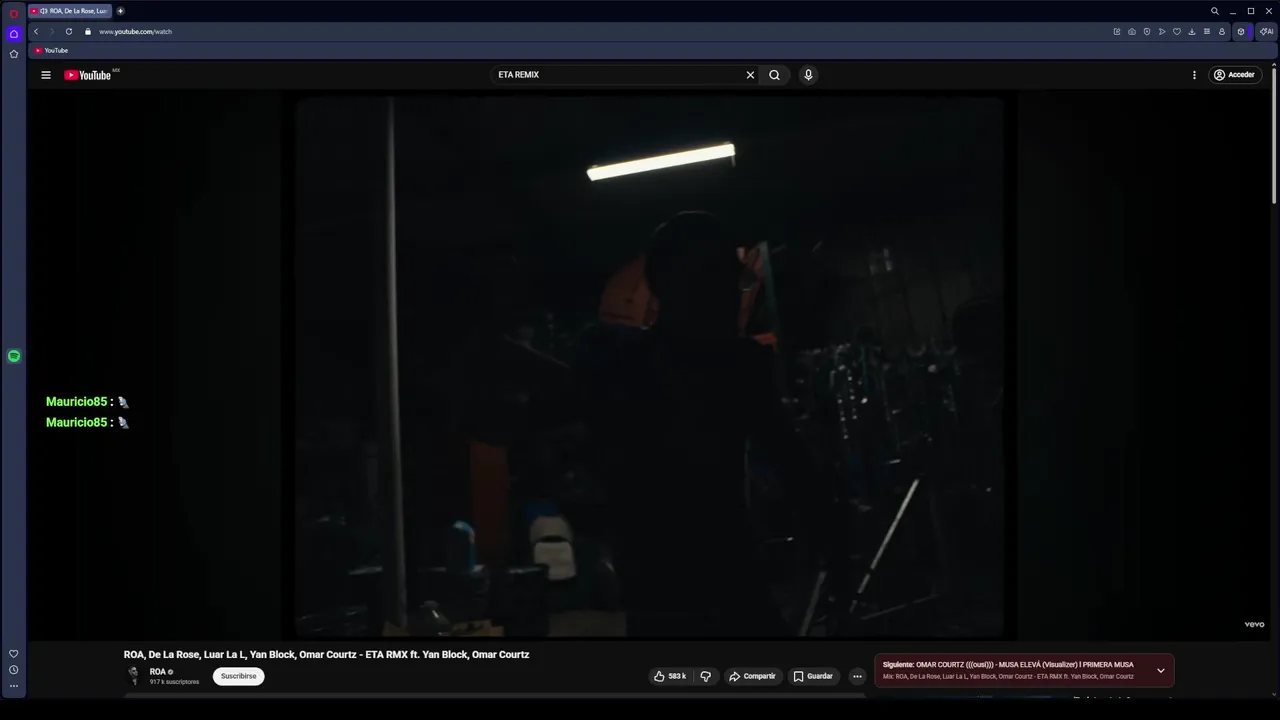
Task: Open Spotify from the Opera sidebar
Action: [x=14, y=356]
